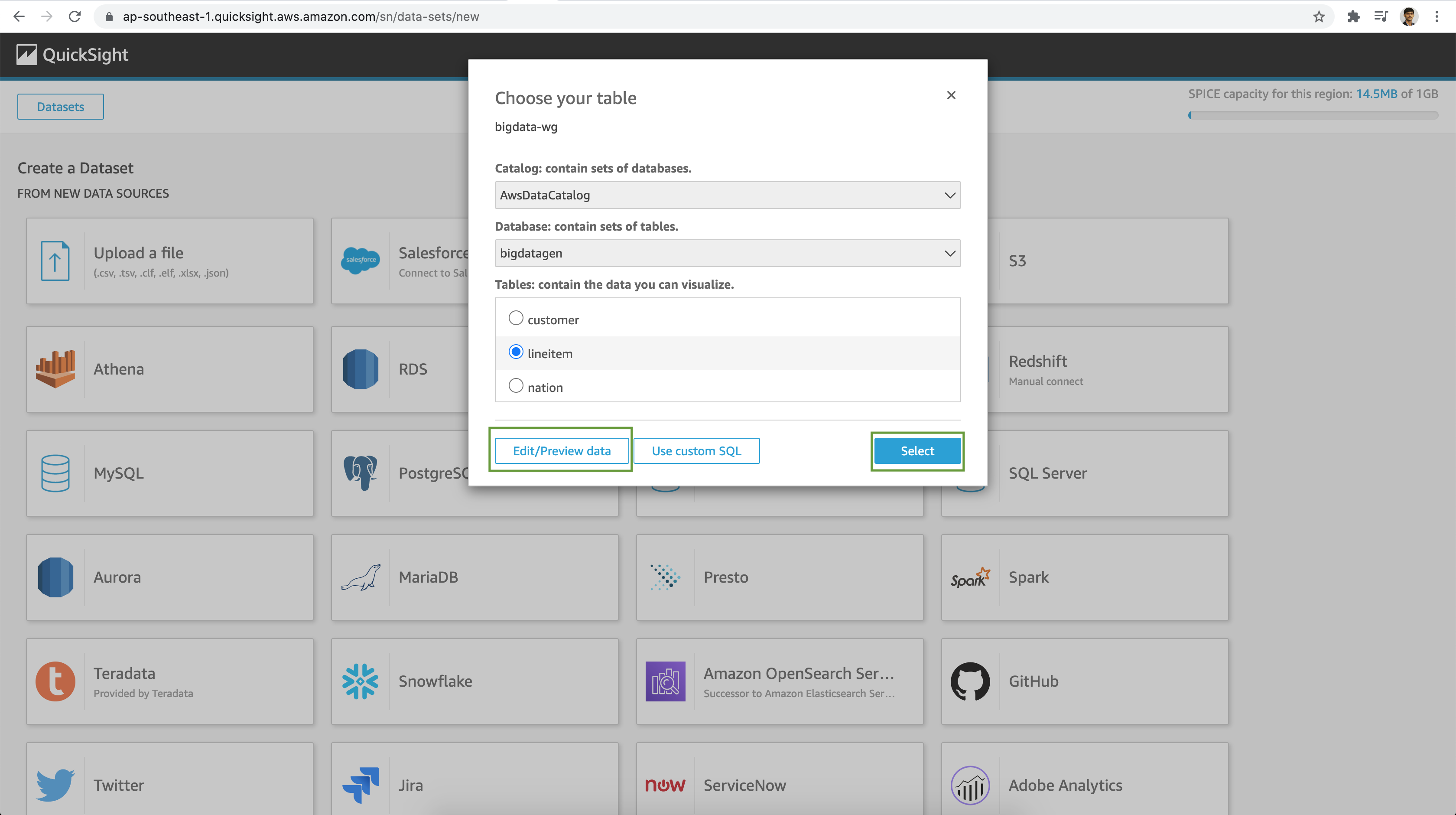Viewport: 1456px width, 815px height.
Task: Choose the S3 data source card
Action: 1108,261
